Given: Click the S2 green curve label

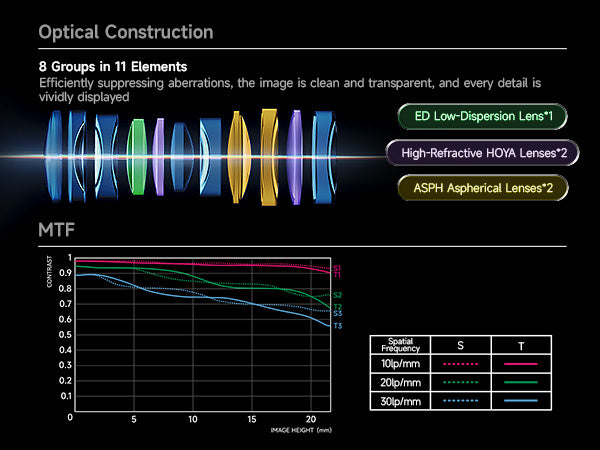Looking at the screenshot, I should 337,295.
